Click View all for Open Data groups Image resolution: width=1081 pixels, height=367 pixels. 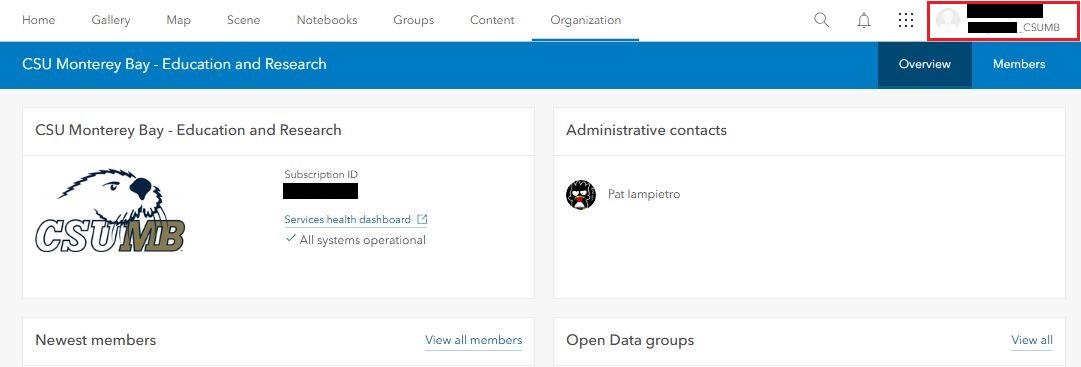tap(1032, 340)
